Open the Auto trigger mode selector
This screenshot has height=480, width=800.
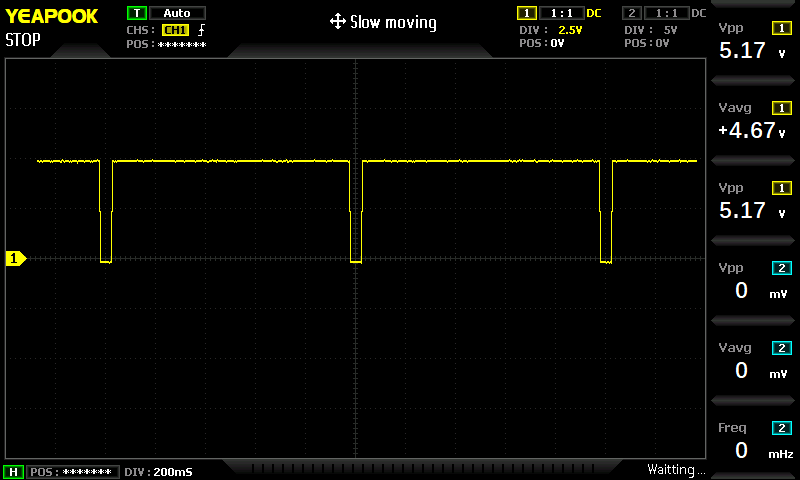point(177,13)
